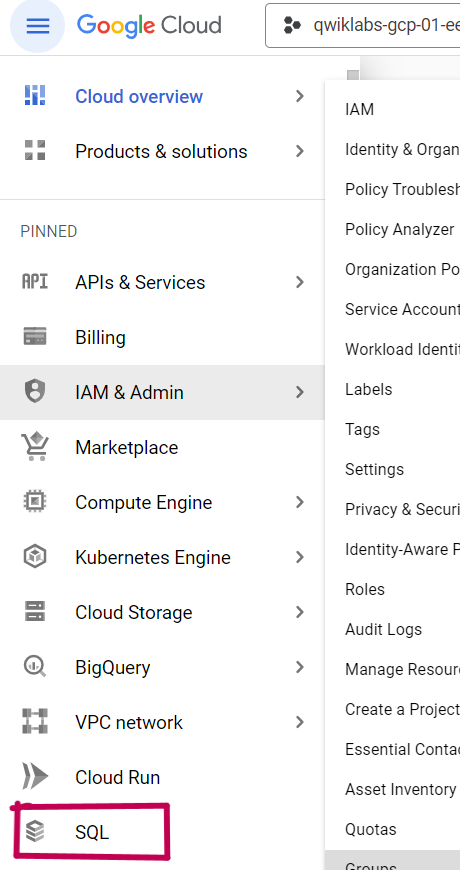Click the Cloud Run arrows icon
Screen dimensions: 460x870
35,776
